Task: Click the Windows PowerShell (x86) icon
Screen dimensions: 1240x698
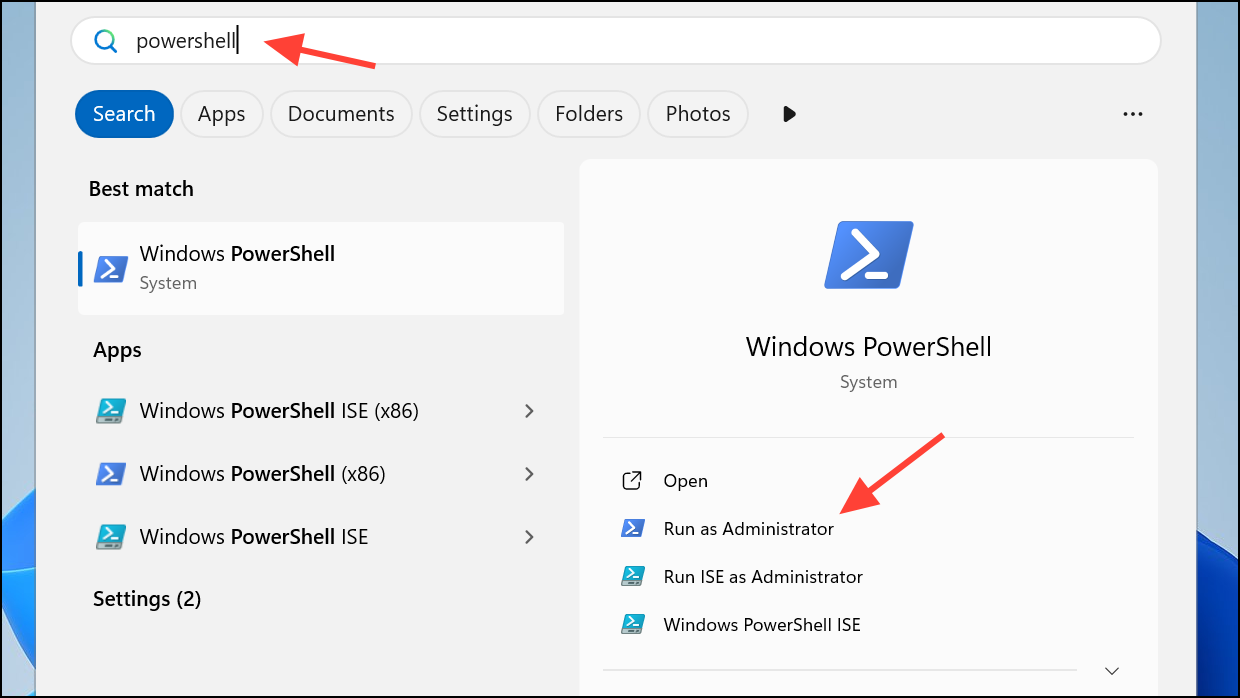Action: click(x=110, y=474)
